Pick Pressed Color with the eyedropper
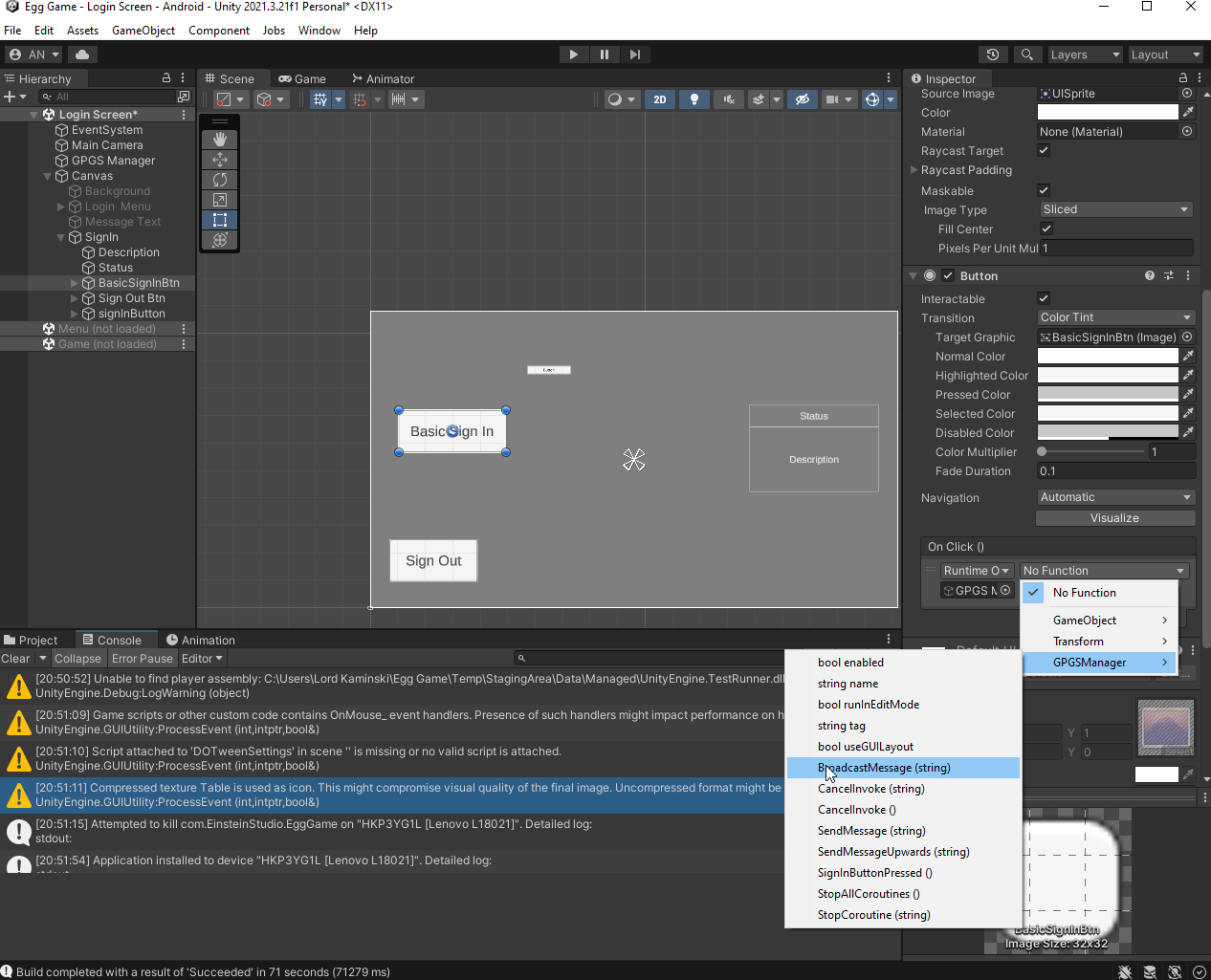This screenshot has width=1211, height=980. (x=1188, y=394)
